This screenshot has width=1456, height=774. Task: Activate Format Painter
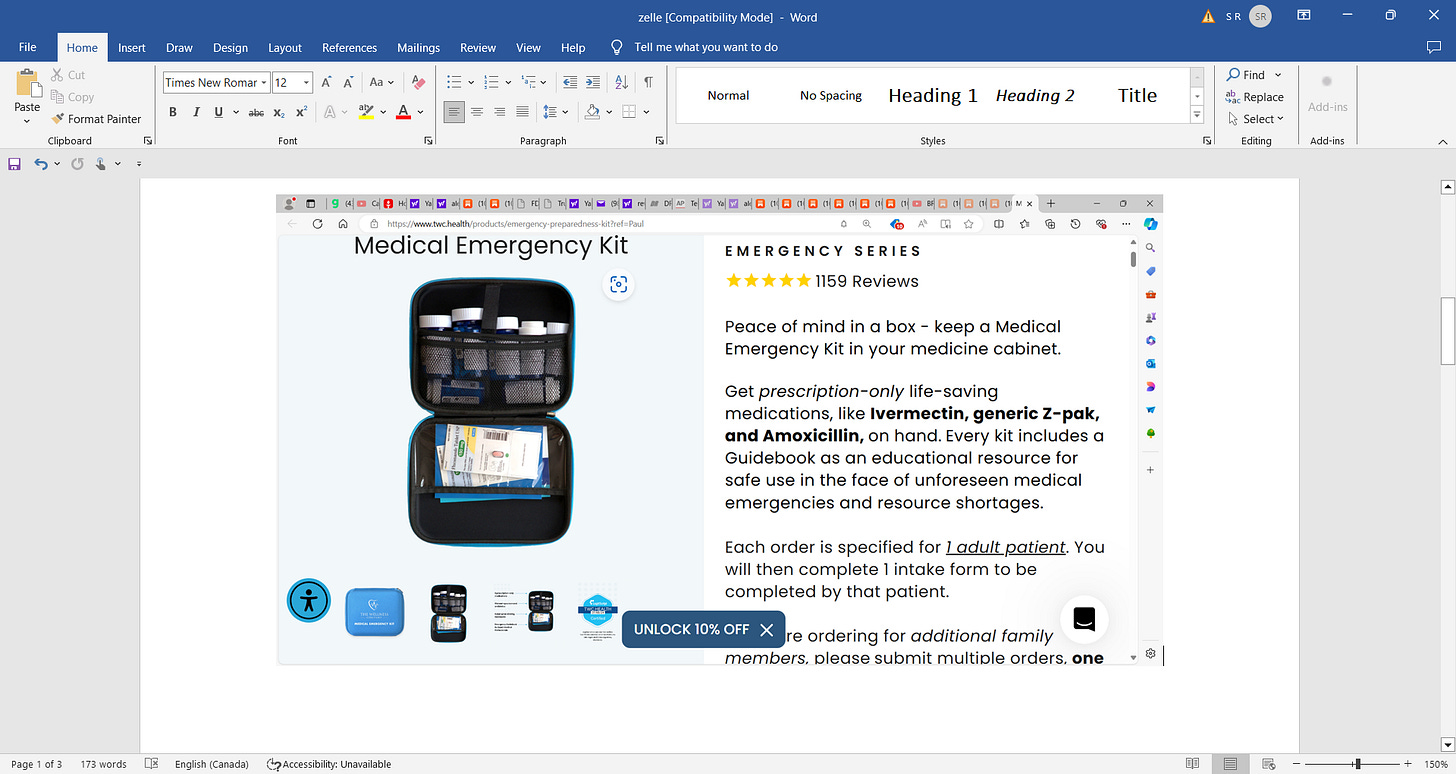point(96,119)
